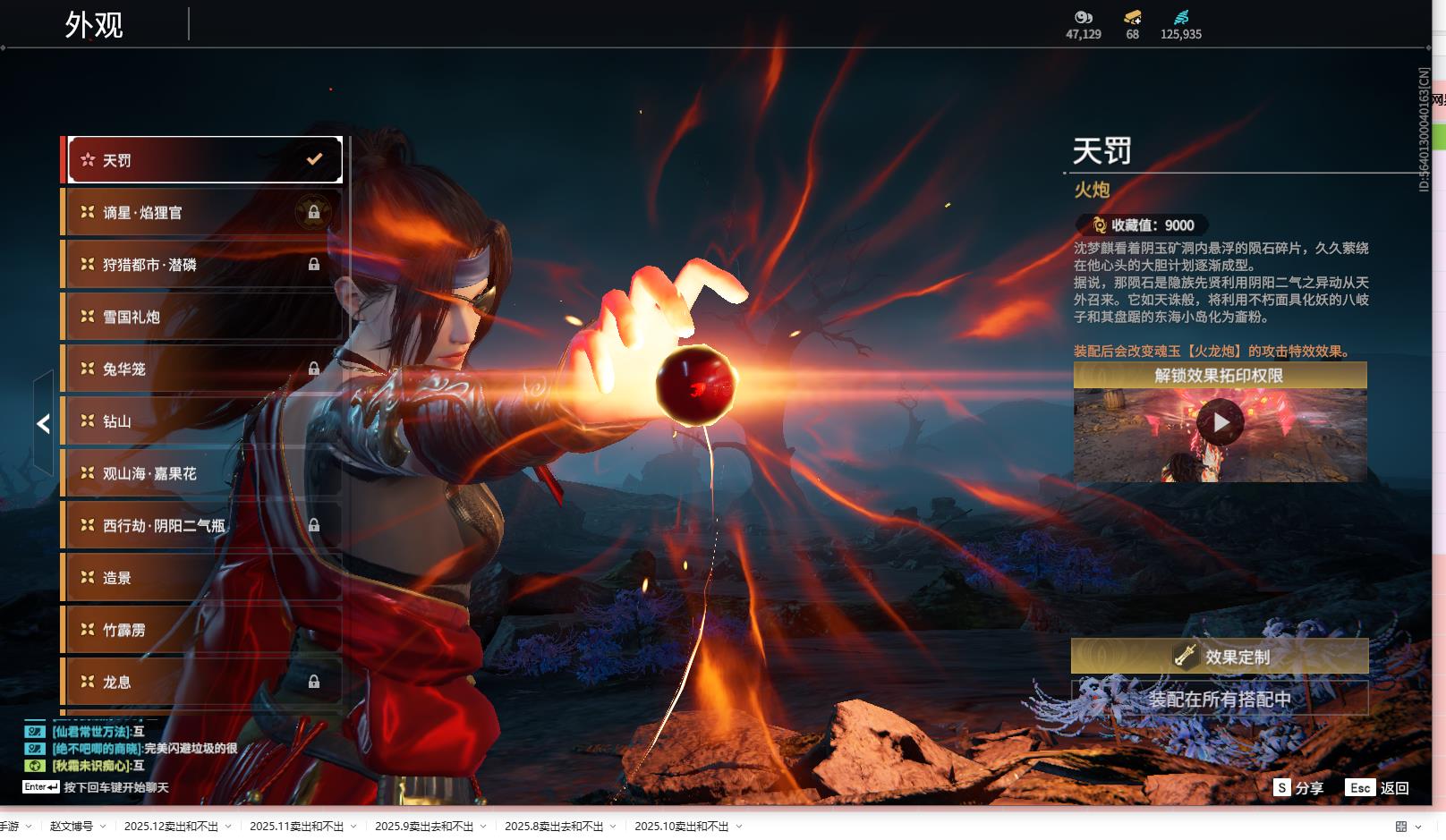Select the 雪国礼炮 skin entry
The width and height of the screenshot is (1446, 840).
201,317
